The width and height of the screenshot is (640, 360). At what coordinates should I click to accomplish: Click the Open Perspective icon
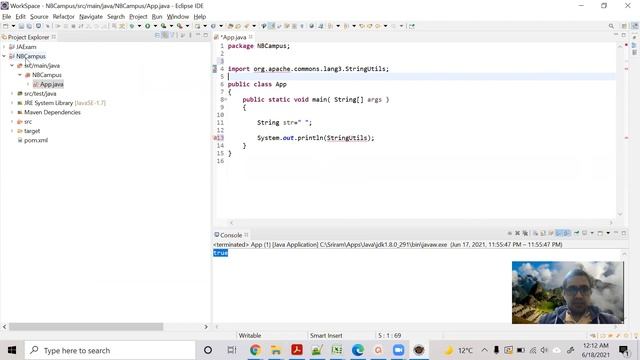coord(624,26)
